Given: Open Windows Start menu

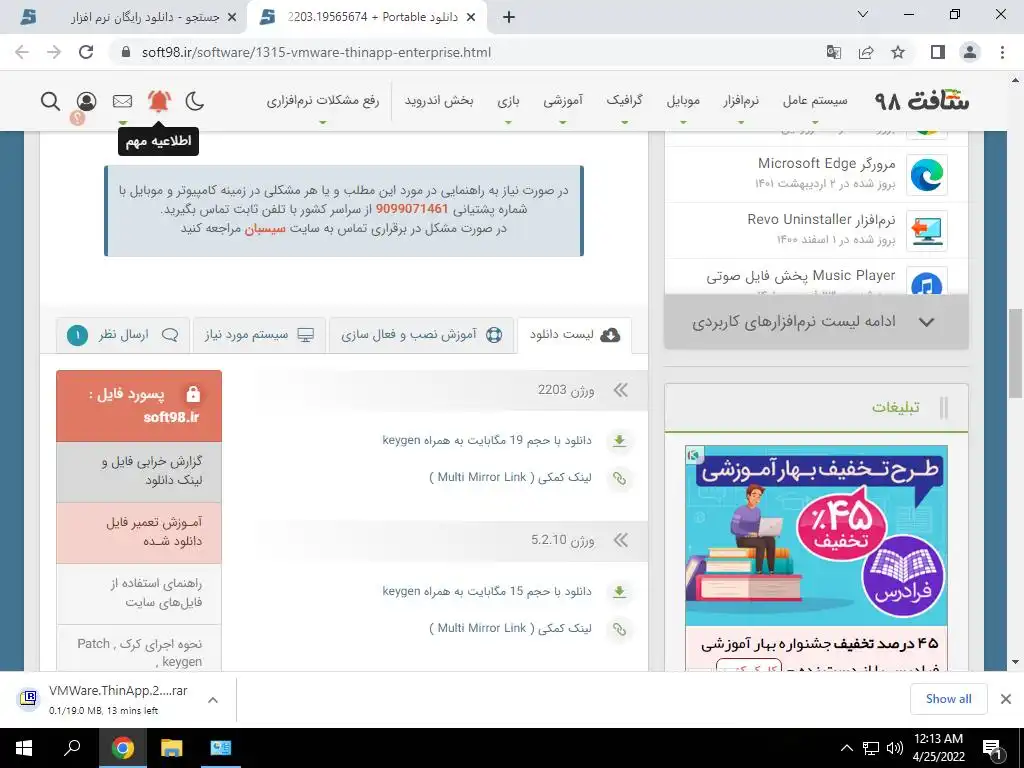Looking at the screenshot, I should click(x=24, y=748).
